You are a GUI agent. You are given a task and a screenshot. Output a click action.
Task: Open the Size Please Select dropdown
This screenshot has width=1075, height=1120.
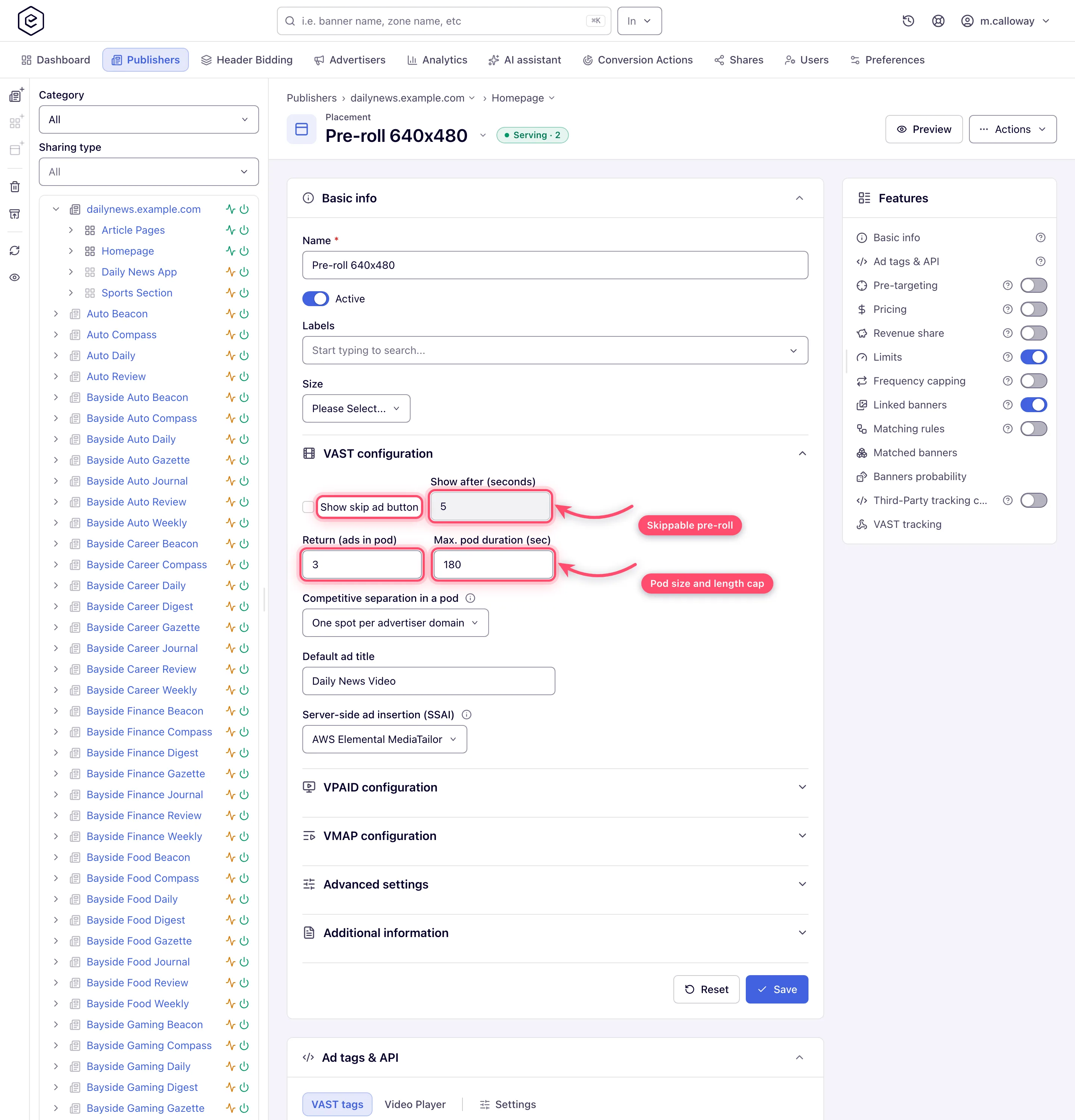click(x=356, y=408)
